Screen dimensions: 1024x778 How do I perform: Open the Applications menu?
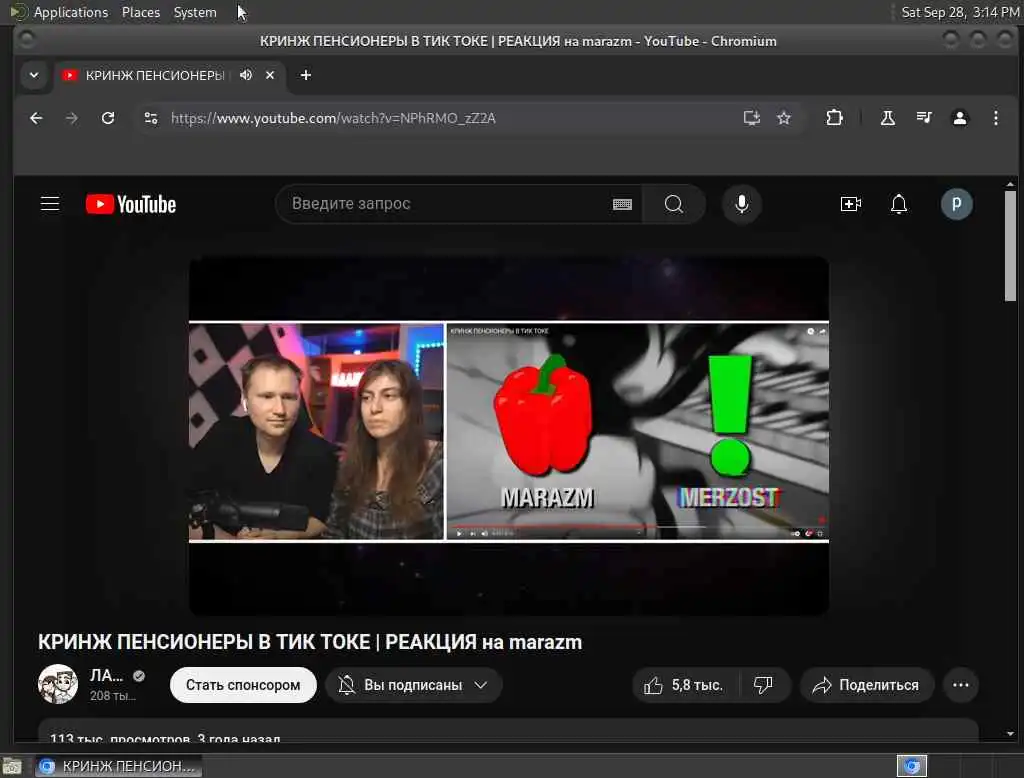click(x=71, y=12)
